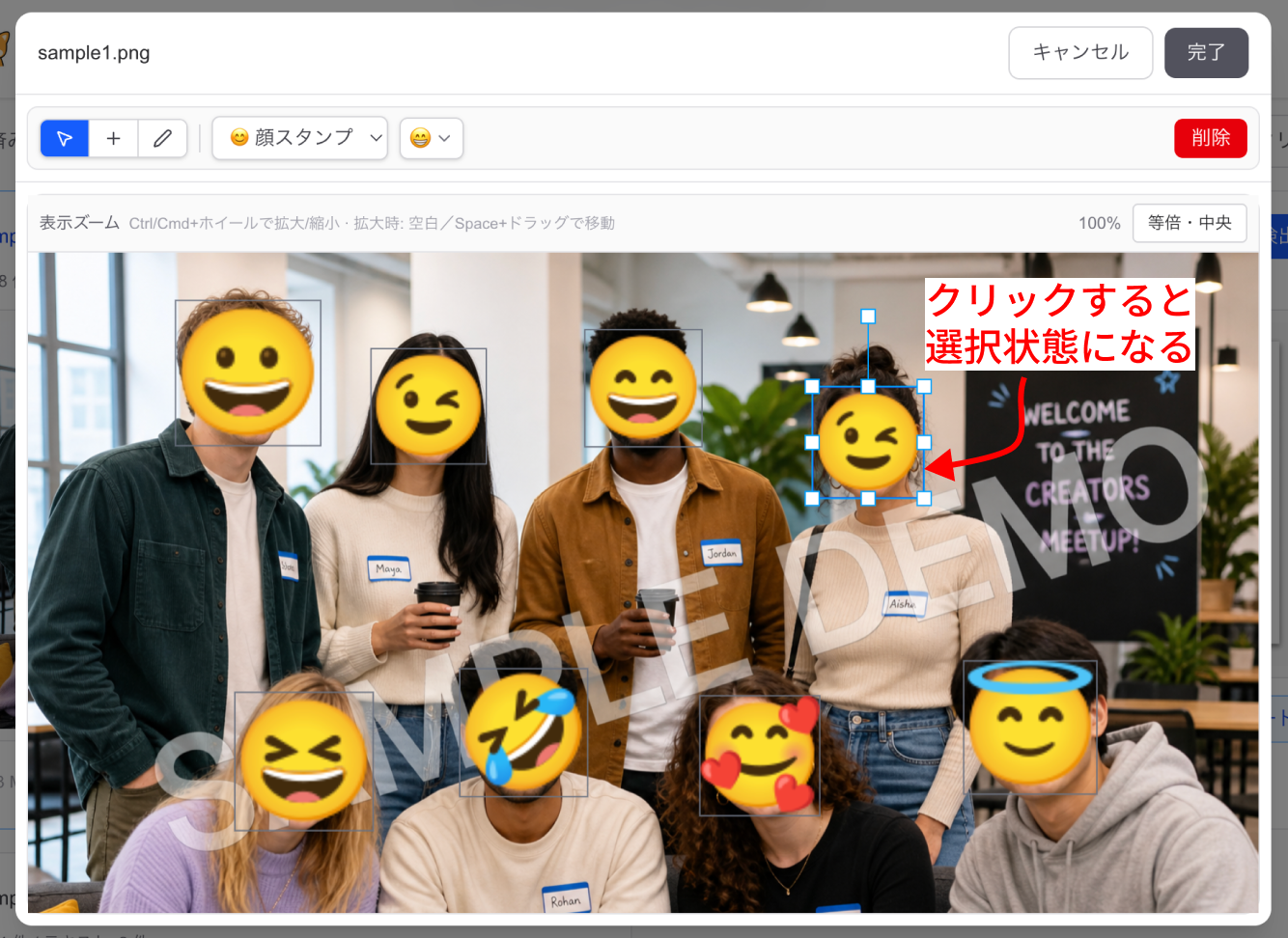This screenshot has height=938, width=1288.
Task: Confirm edits with the 完了 button
Action: (x=1206, y=52)
